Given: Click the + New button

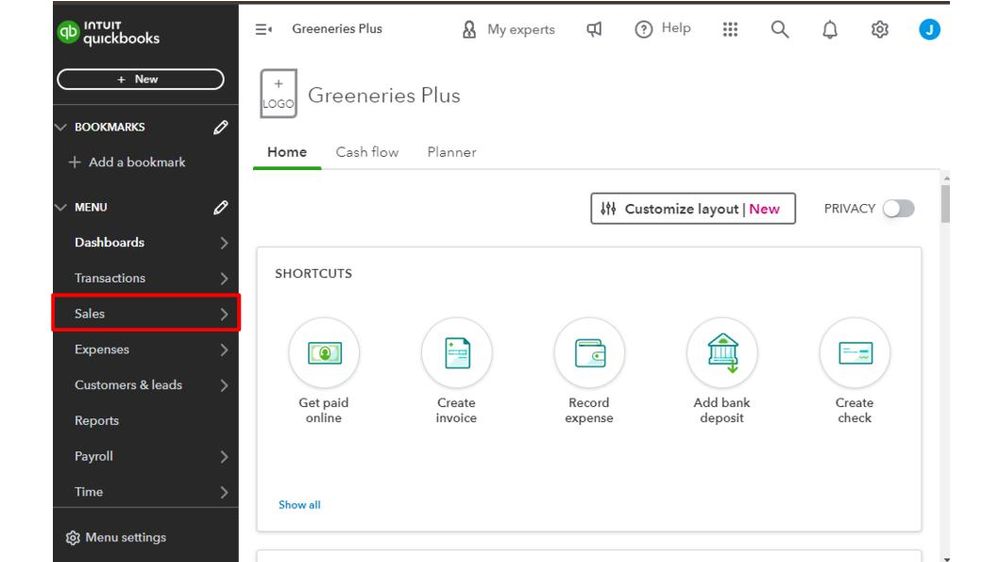Looking at the screenshot, I should click(140, 80).
